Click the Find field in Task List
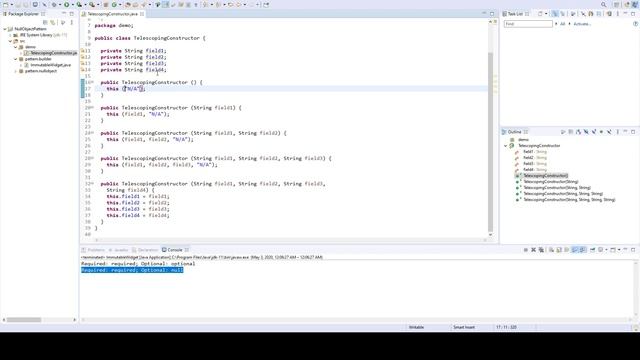The image size is (640, 360). (528, 24)
